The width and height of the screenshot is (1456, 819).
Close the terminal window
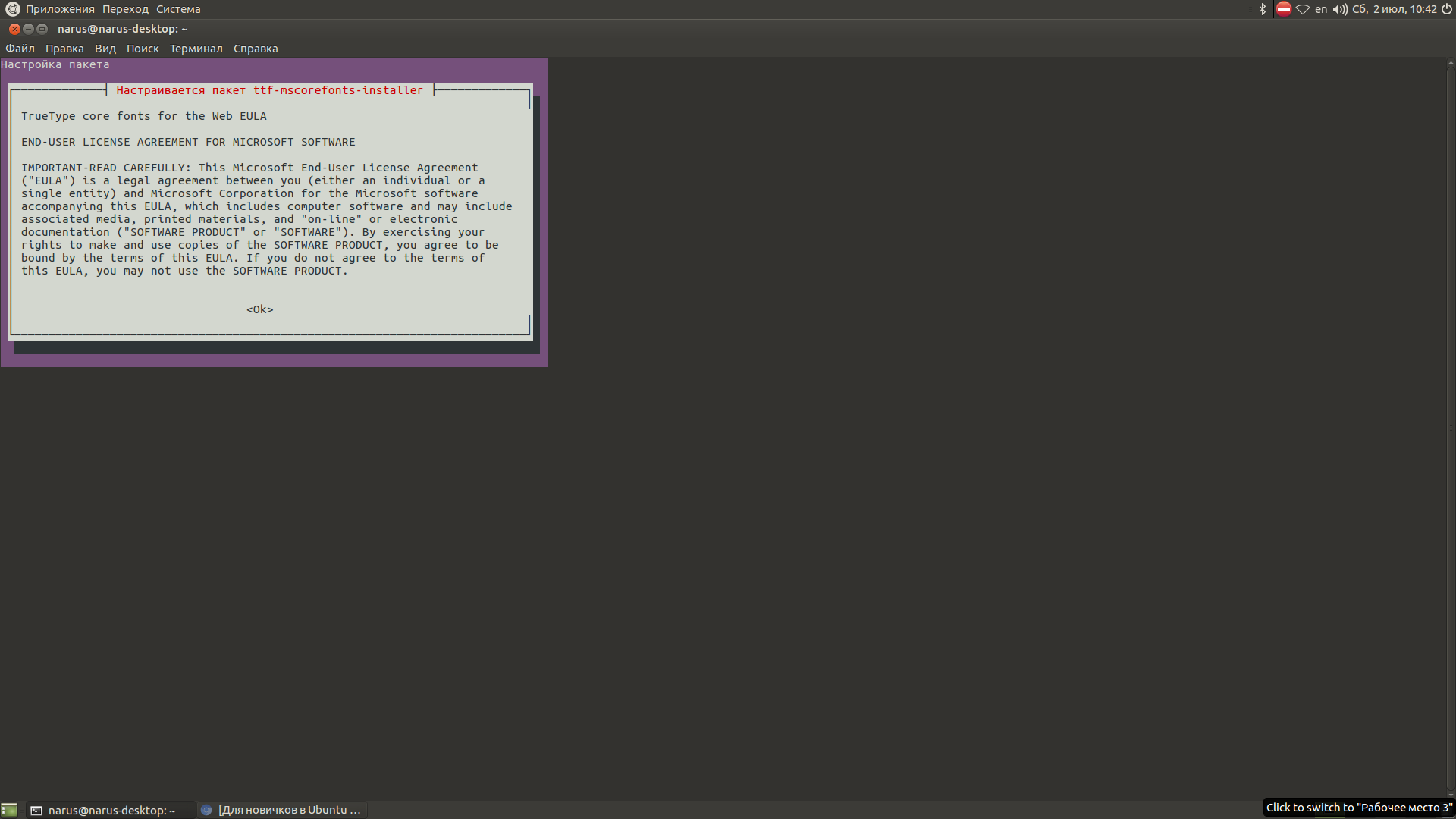click(x=14, y=29)
